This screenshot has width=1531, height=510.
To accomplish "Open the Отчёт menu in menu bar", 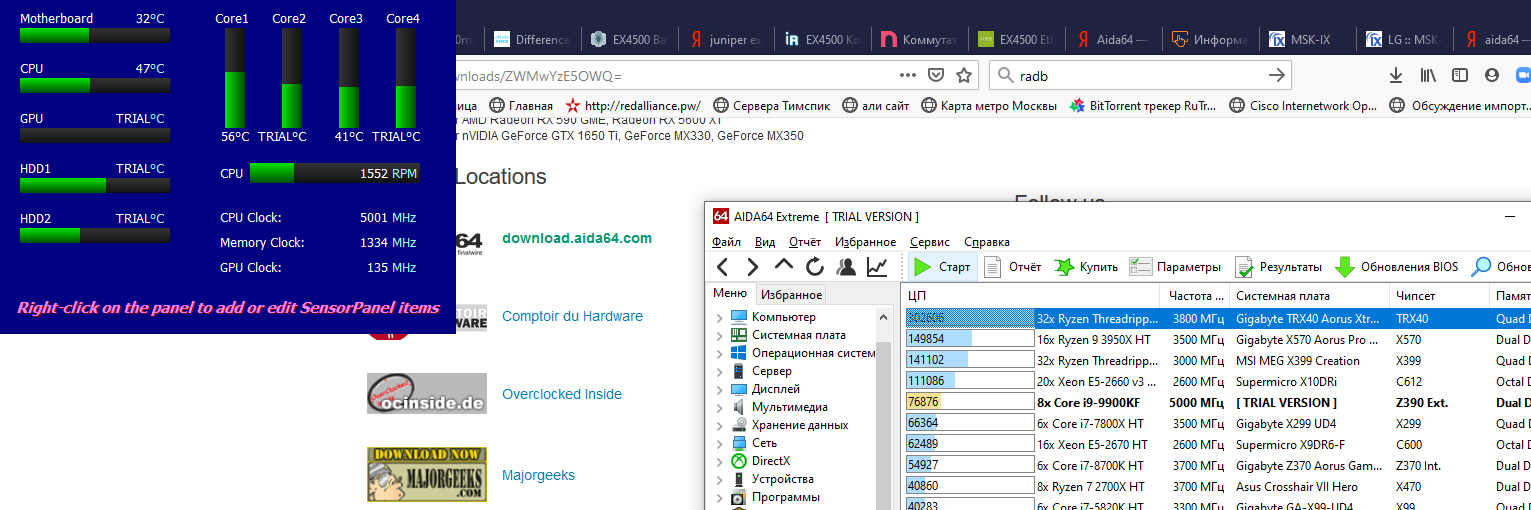I will tap(805, 242).
